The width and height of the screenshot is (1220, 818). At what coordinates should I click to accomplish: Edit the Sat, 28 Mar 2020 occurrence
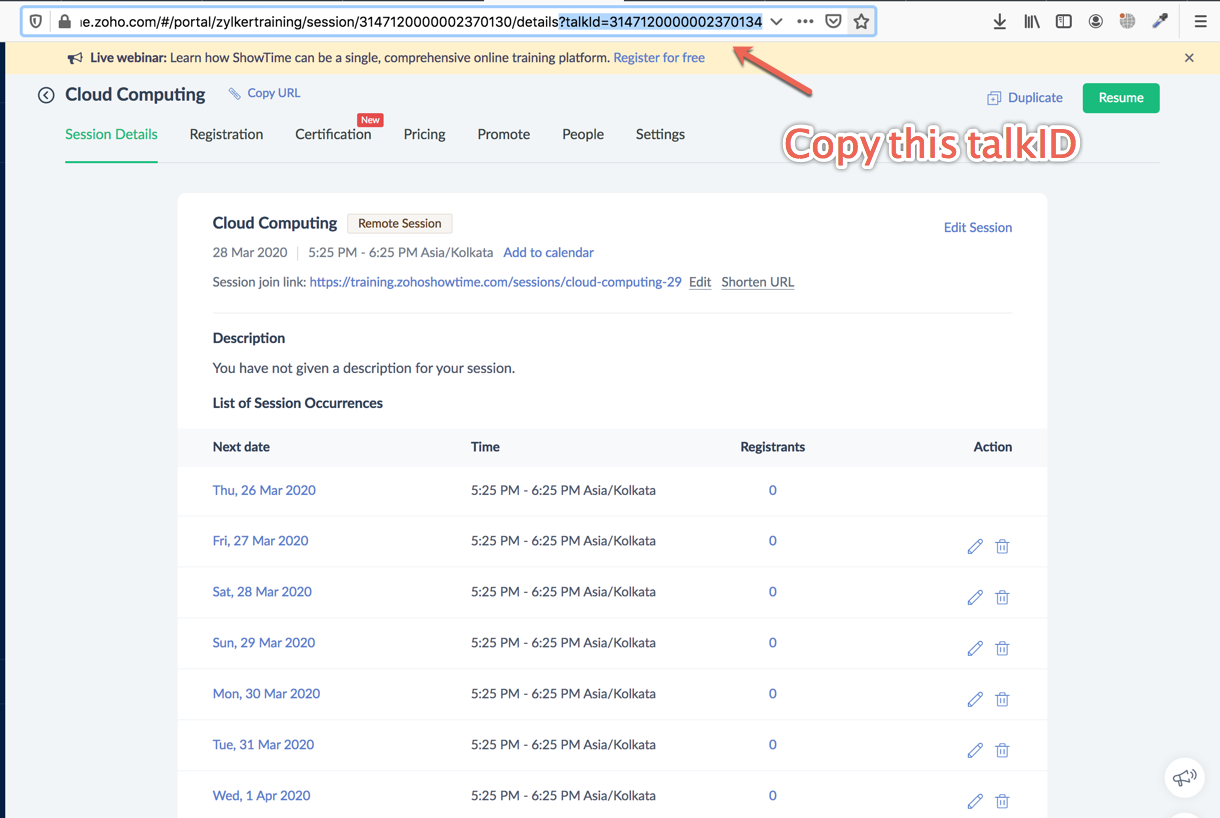tap(975, 597)
